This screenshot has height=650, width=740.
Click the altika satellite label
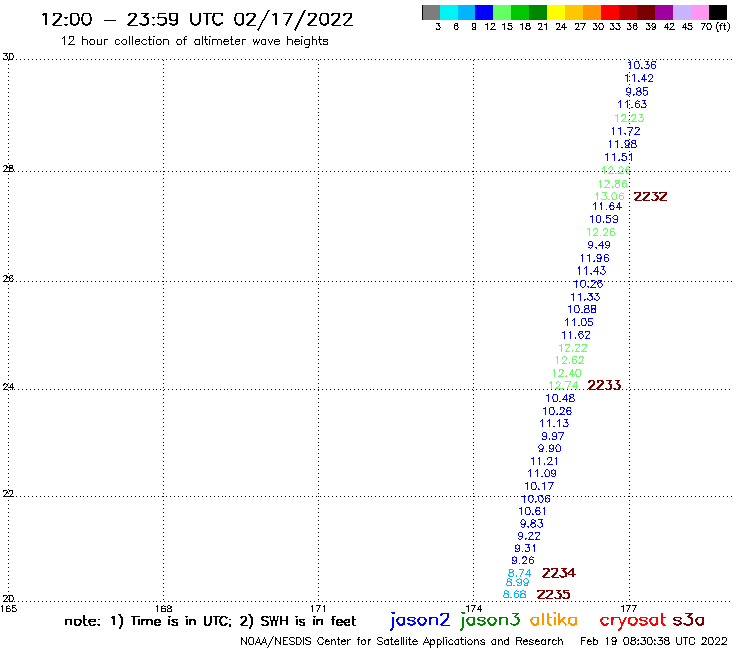click(553, 620)
